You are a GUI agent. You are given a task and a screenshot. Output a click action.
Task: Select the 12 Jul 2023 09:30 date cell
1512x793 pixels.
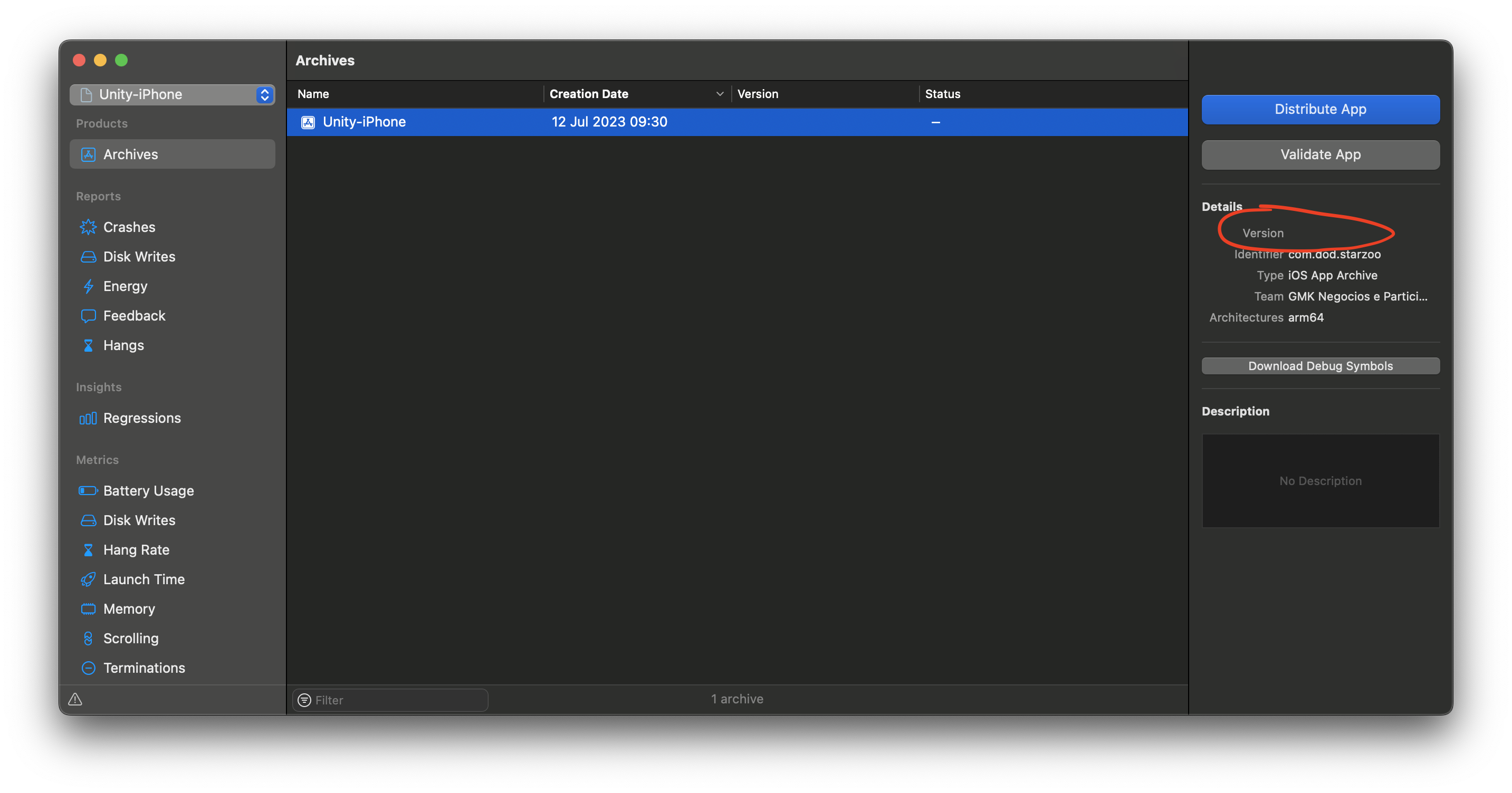tap(609, 122)
